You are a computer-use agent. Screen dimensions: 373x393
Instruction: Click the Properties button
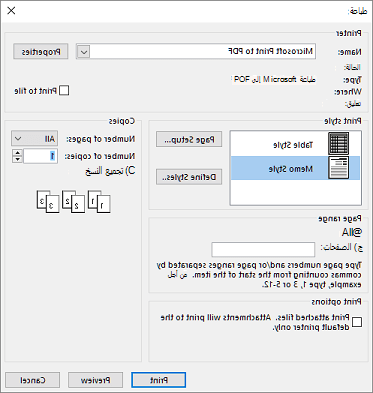41,52
